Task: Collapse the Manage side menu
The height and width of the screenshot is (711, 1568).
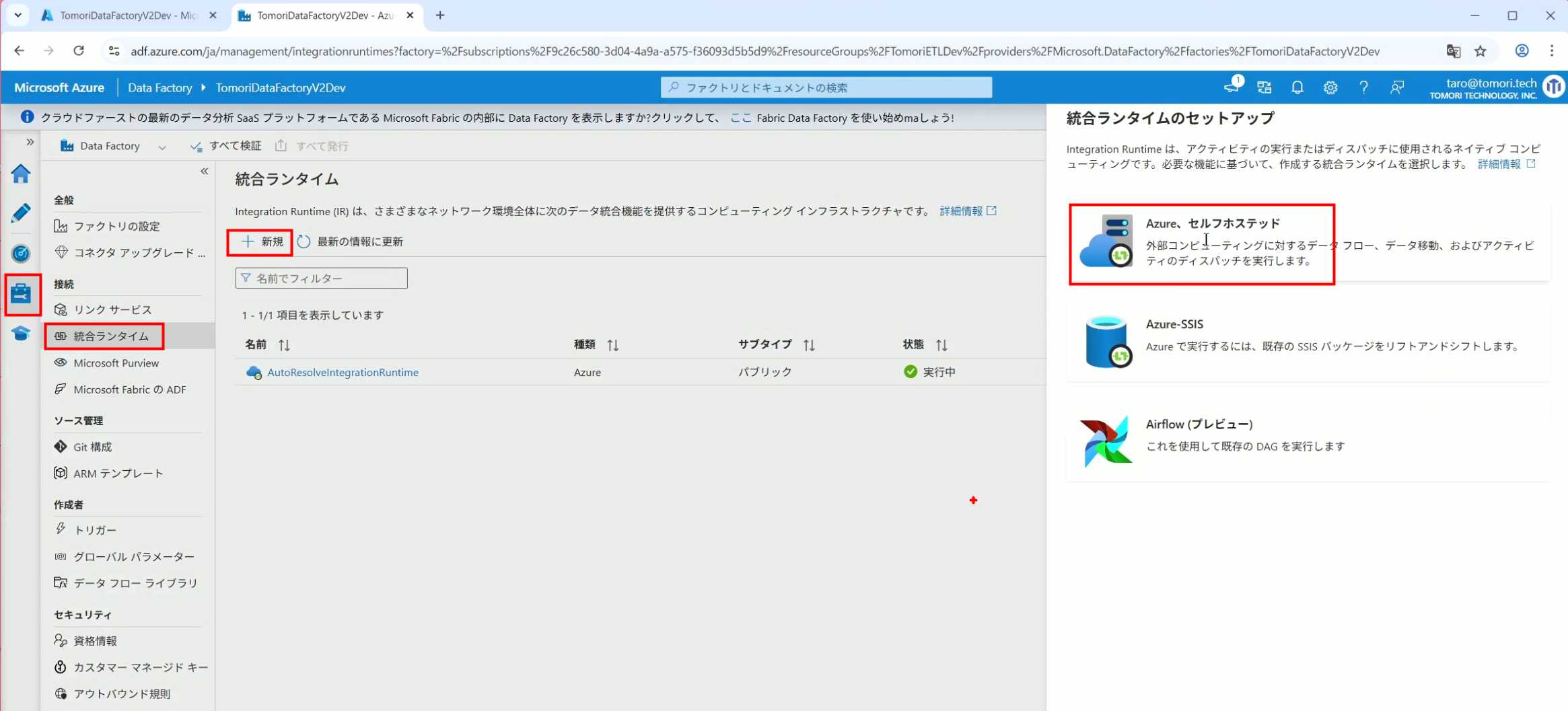Action: point(204,172)
